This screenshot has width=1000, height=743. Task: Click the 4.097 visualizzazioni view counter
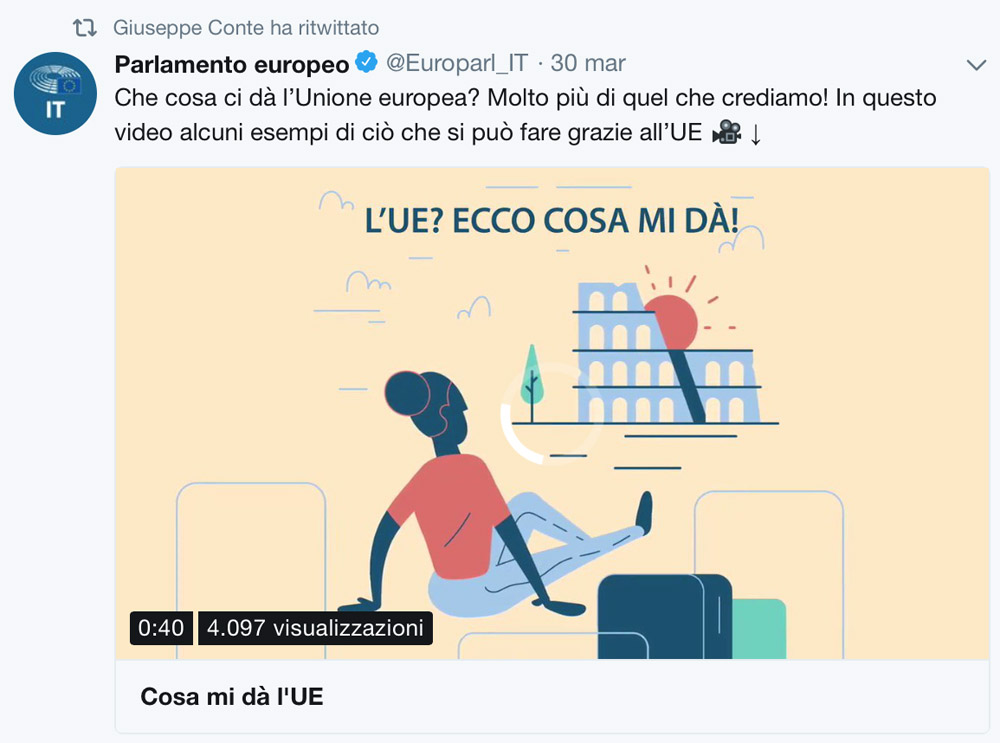(x=315, y=628)
